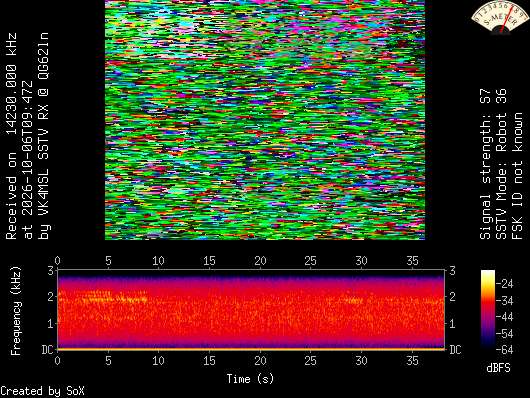Viewport: 530px width, 398px height.
Task: Click the 'Time (s)' axis label
Action: 250,379
